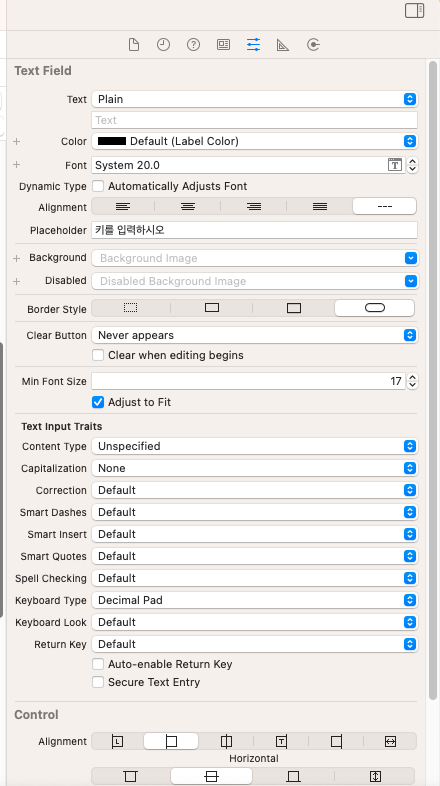Add a Font variation with plus button
This screenshot has width=440, height=786.
(x=17, y=164)
